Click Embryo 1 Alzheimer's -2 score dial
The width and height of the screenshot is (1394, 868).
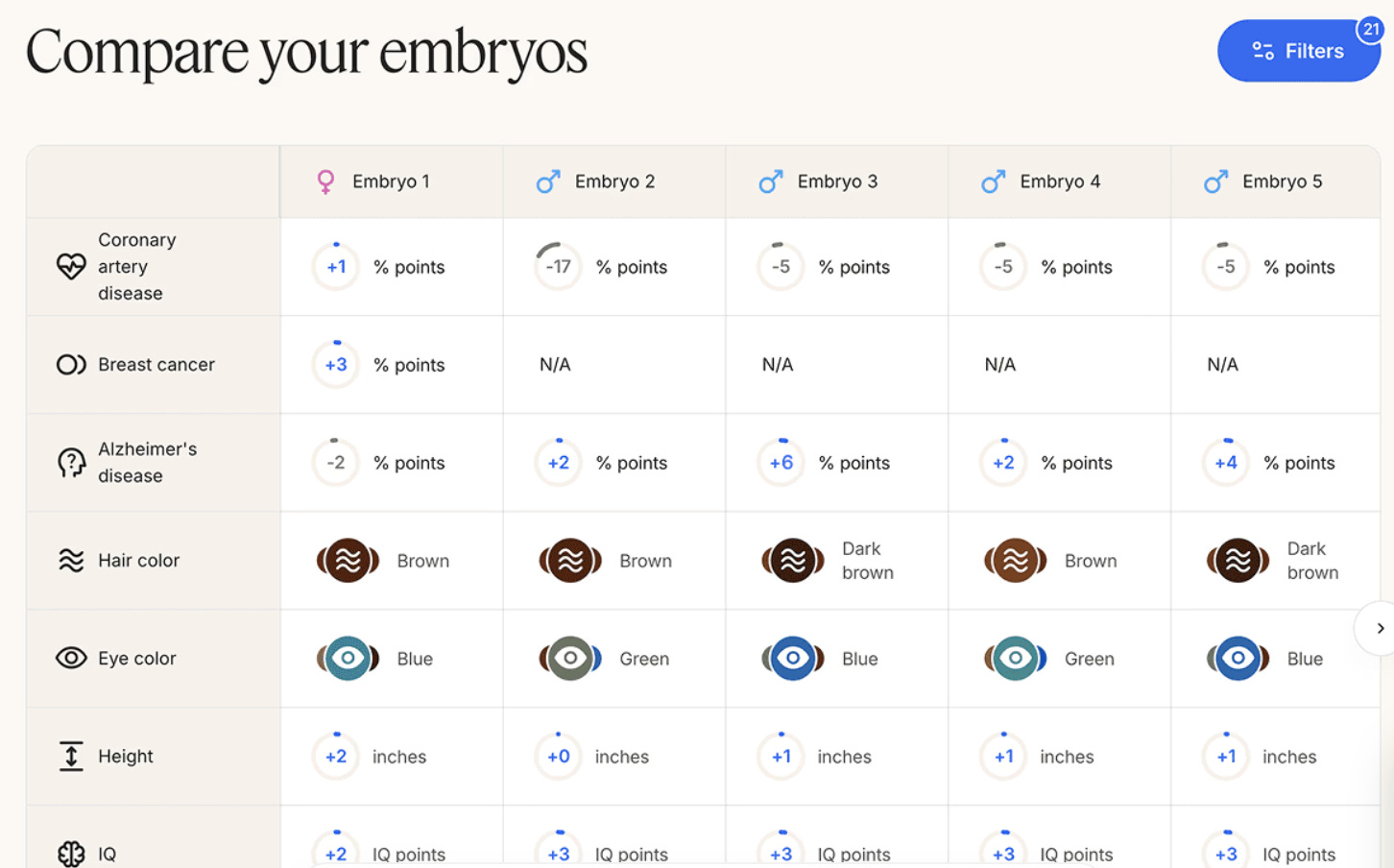click(x=336, y=463)
